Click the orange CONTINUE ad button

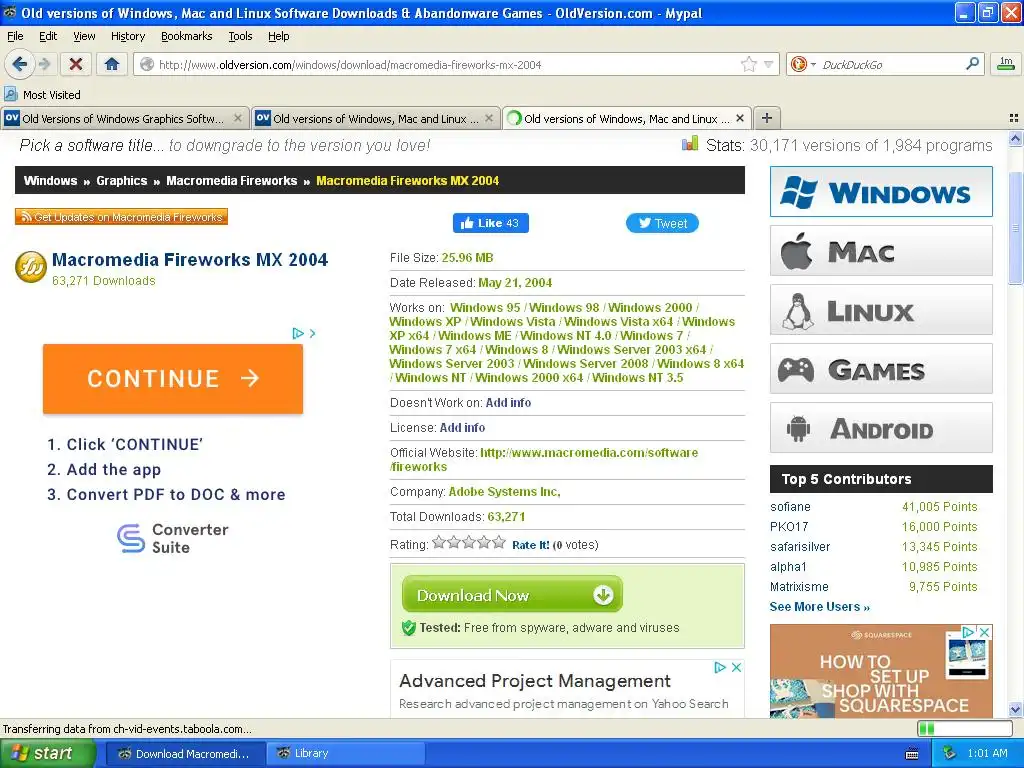pos(173,379)
